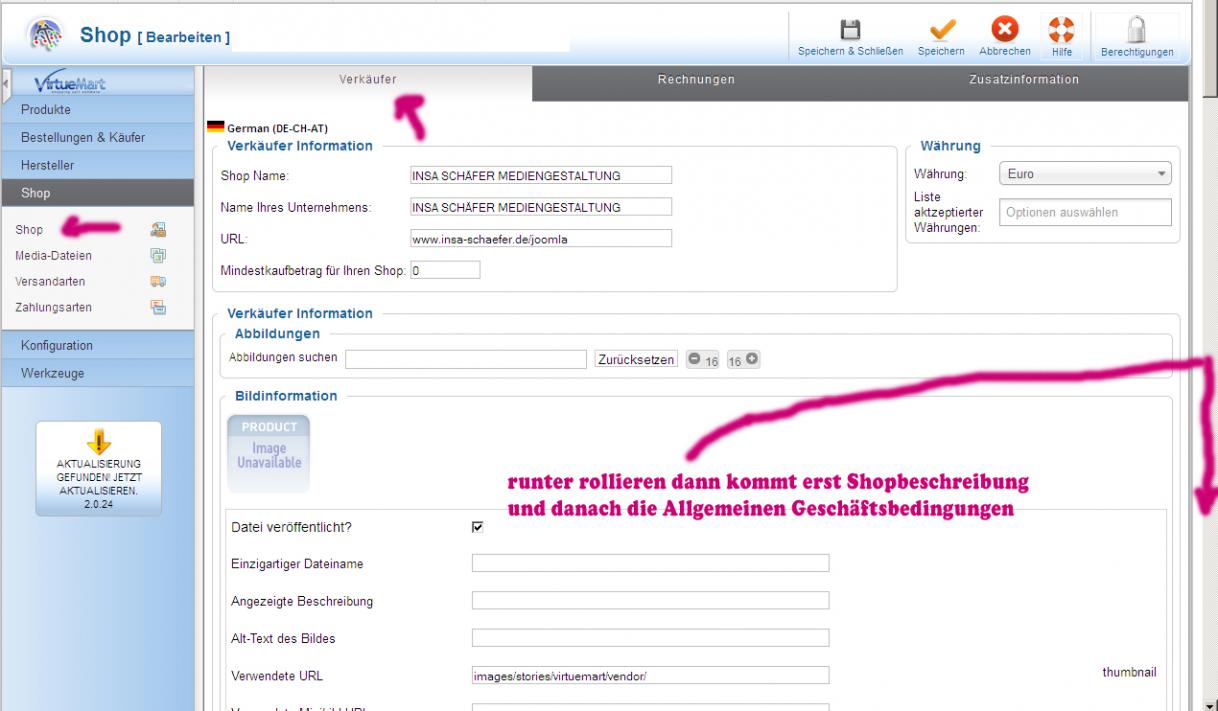Click the Speichern checkmark icon
The height and width of the screenshot is (711, 1218).
[x=941, y=31]
